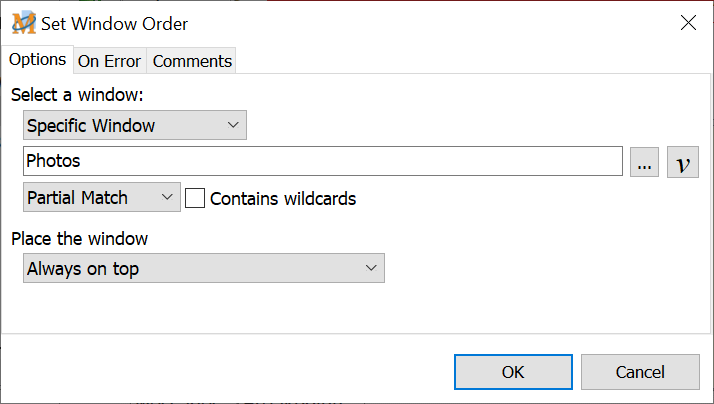
Task: Enable the Contains wildcards checkbox
Action: pyautogui.click(x=195, y=198)
